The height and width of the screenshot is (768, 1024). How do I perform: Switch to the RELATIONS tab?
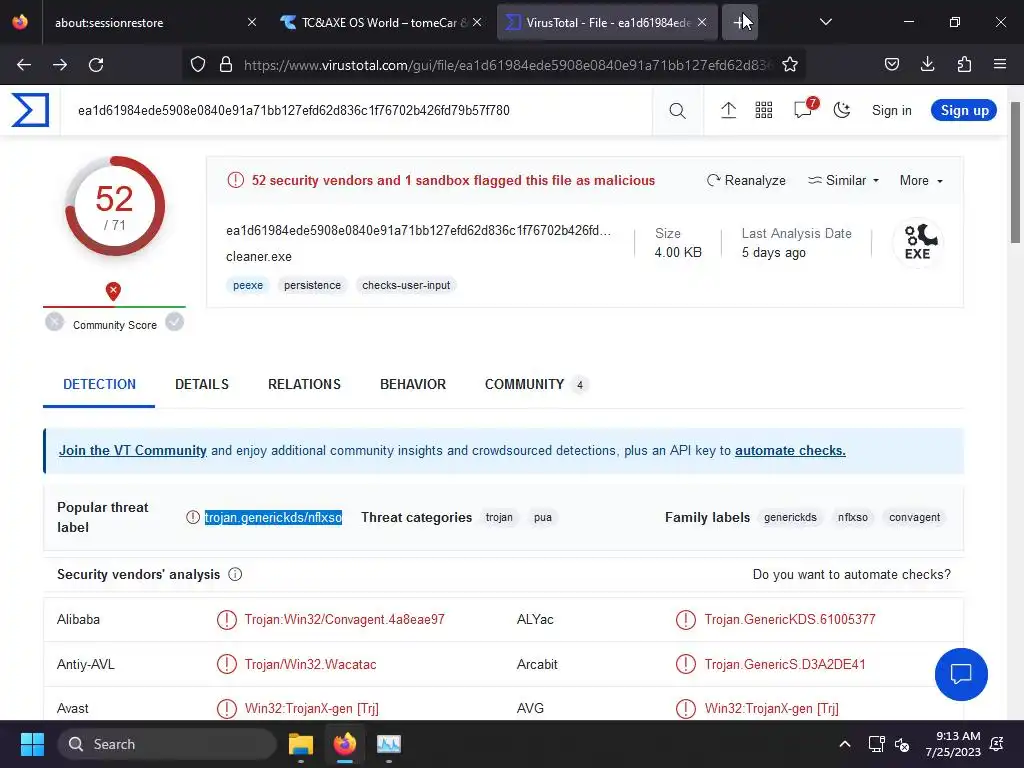click(304, 384)
